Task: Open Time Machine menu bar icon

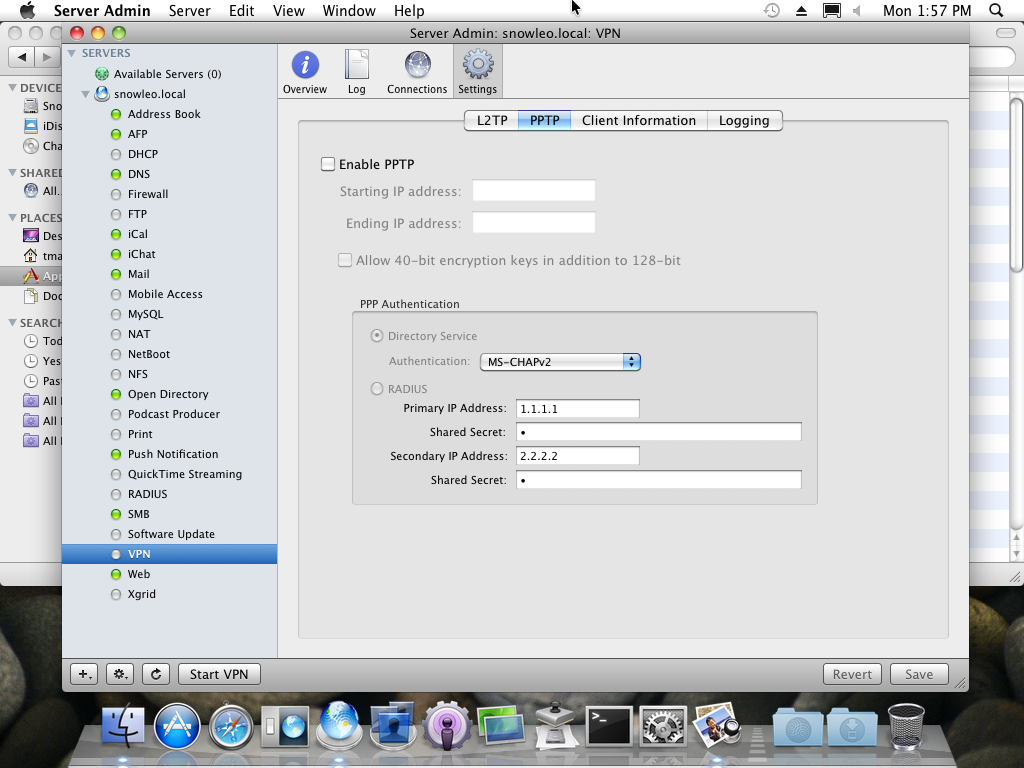Action: coord(772,10)
